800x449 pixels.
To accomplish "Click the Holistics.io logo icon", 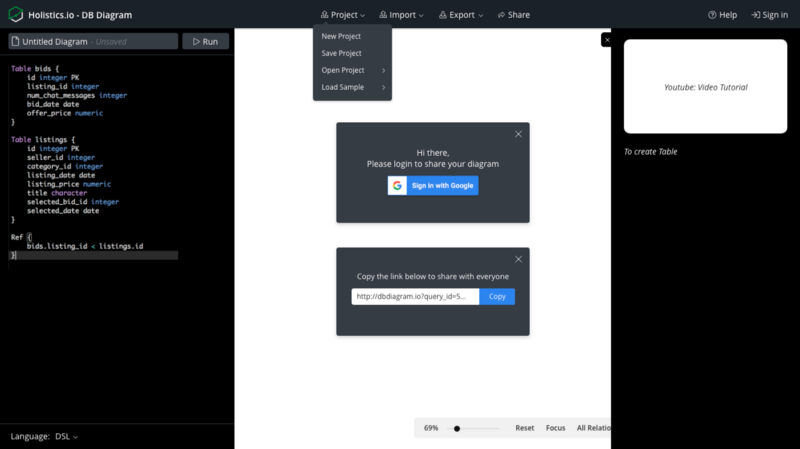I will pyautogui.click(x=16, y=14).
